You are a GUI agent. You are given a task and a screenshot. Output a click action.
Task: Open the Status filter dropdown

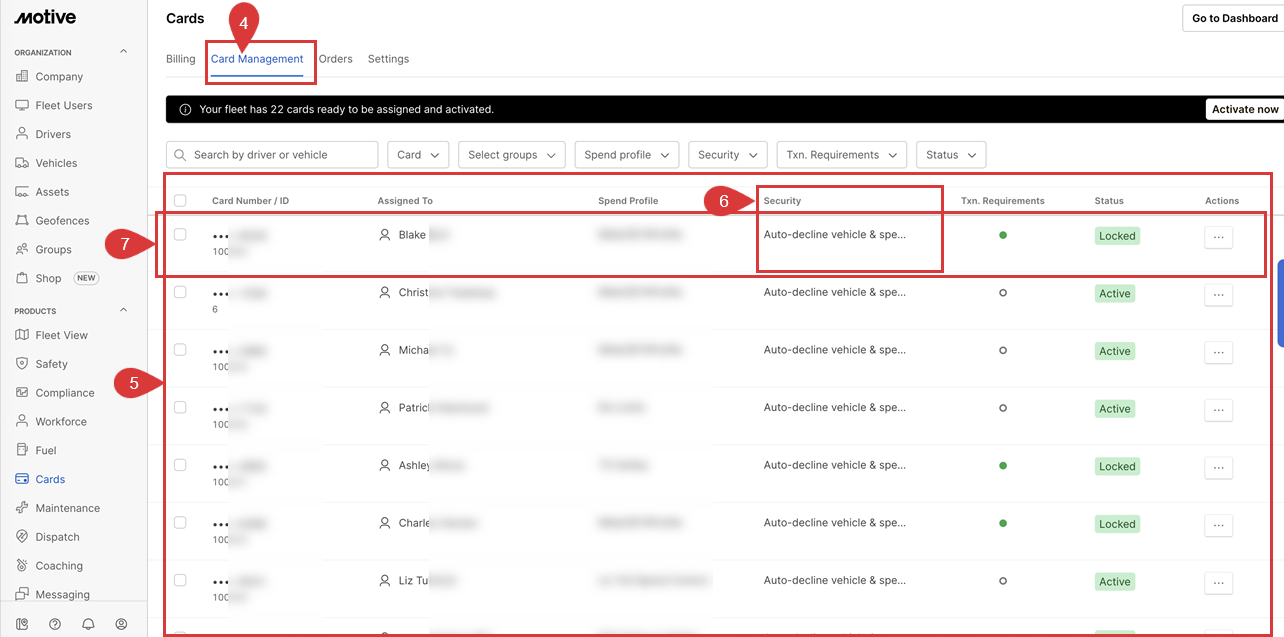click(950, 155)
